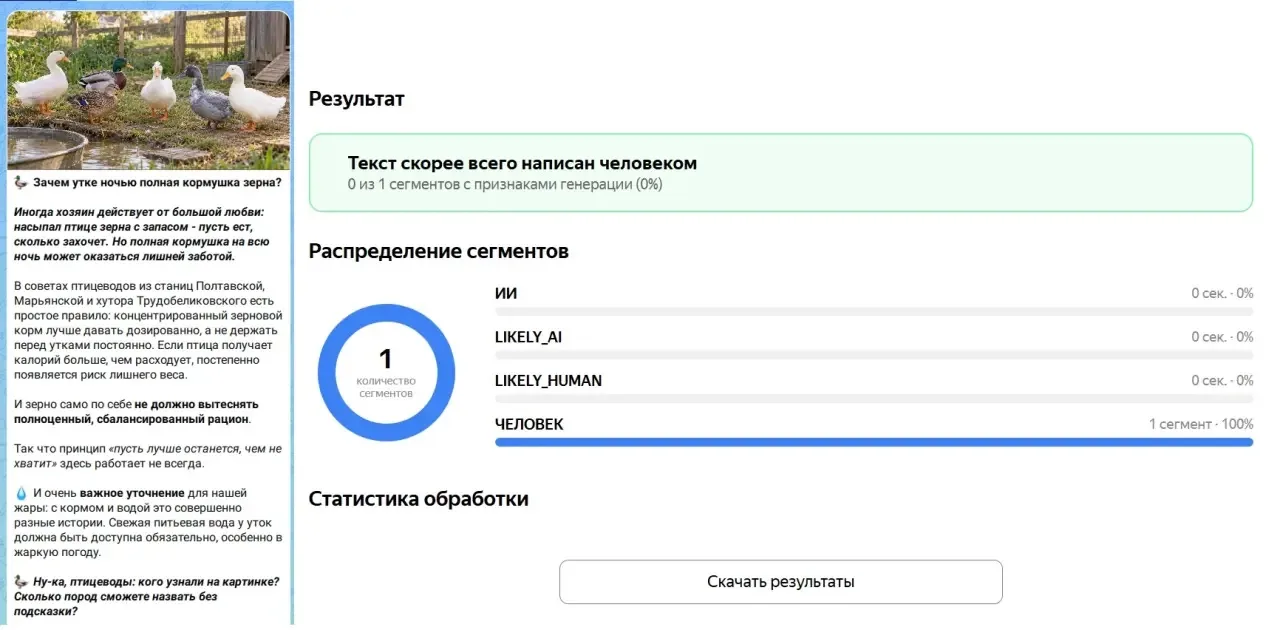Viewport: 1280px width, 630px height.
Task: Select the Распределение сегментов heading
Action: pos(439,251)
